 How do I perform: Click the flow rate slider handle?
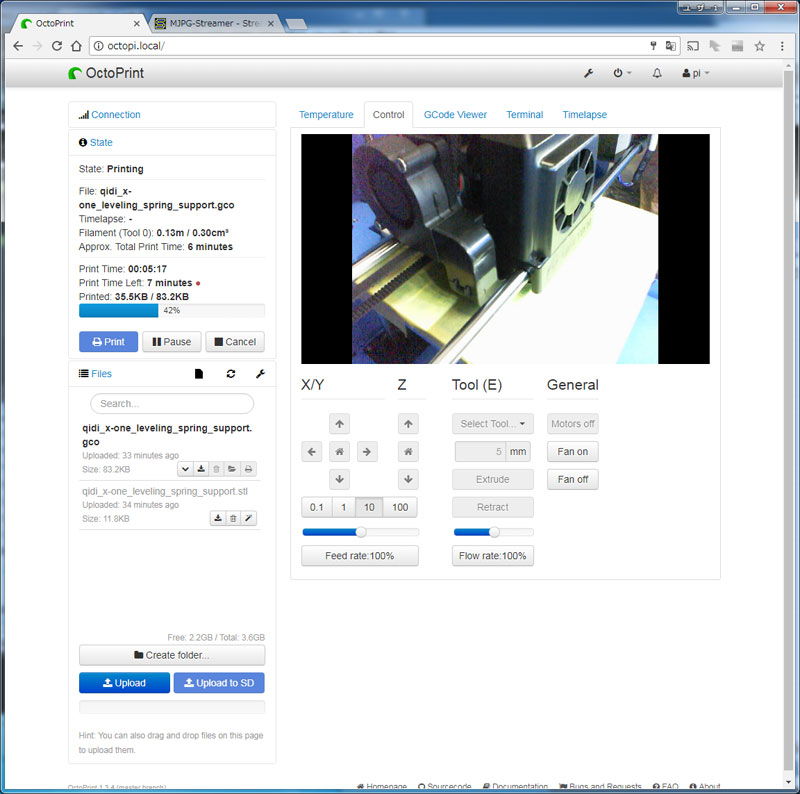click(x=494, y=532)
